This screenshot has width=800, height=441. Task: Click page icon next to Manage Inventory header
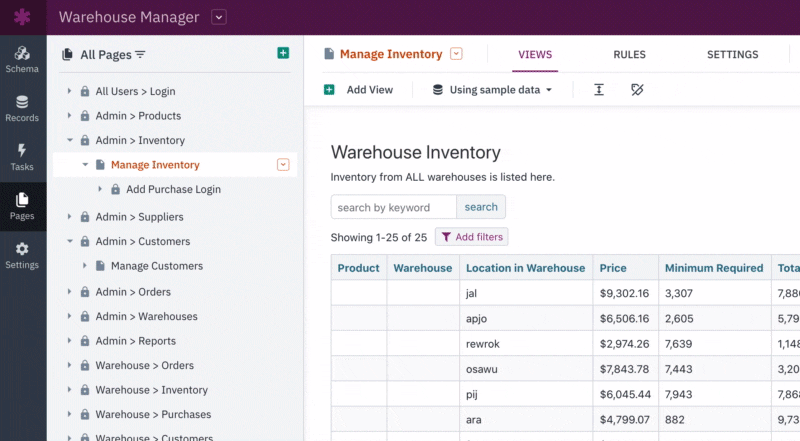[x=329, y=54]
